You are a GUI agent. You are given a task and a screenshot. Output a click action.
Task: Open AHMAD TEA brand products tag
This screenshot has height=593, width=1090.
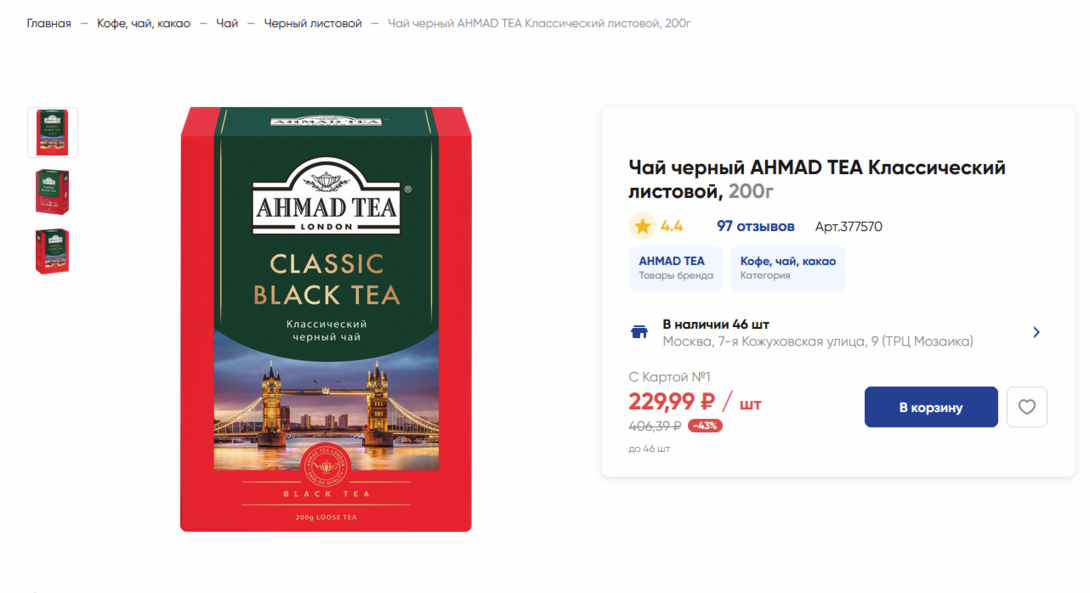point(676,268)
